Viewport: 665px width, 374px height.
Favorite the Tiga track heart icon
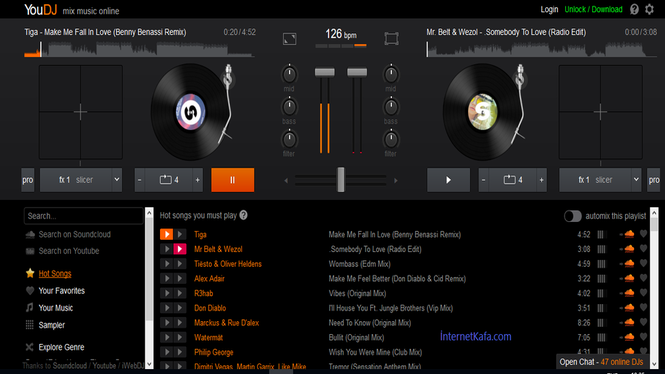[x=643, y=234]
